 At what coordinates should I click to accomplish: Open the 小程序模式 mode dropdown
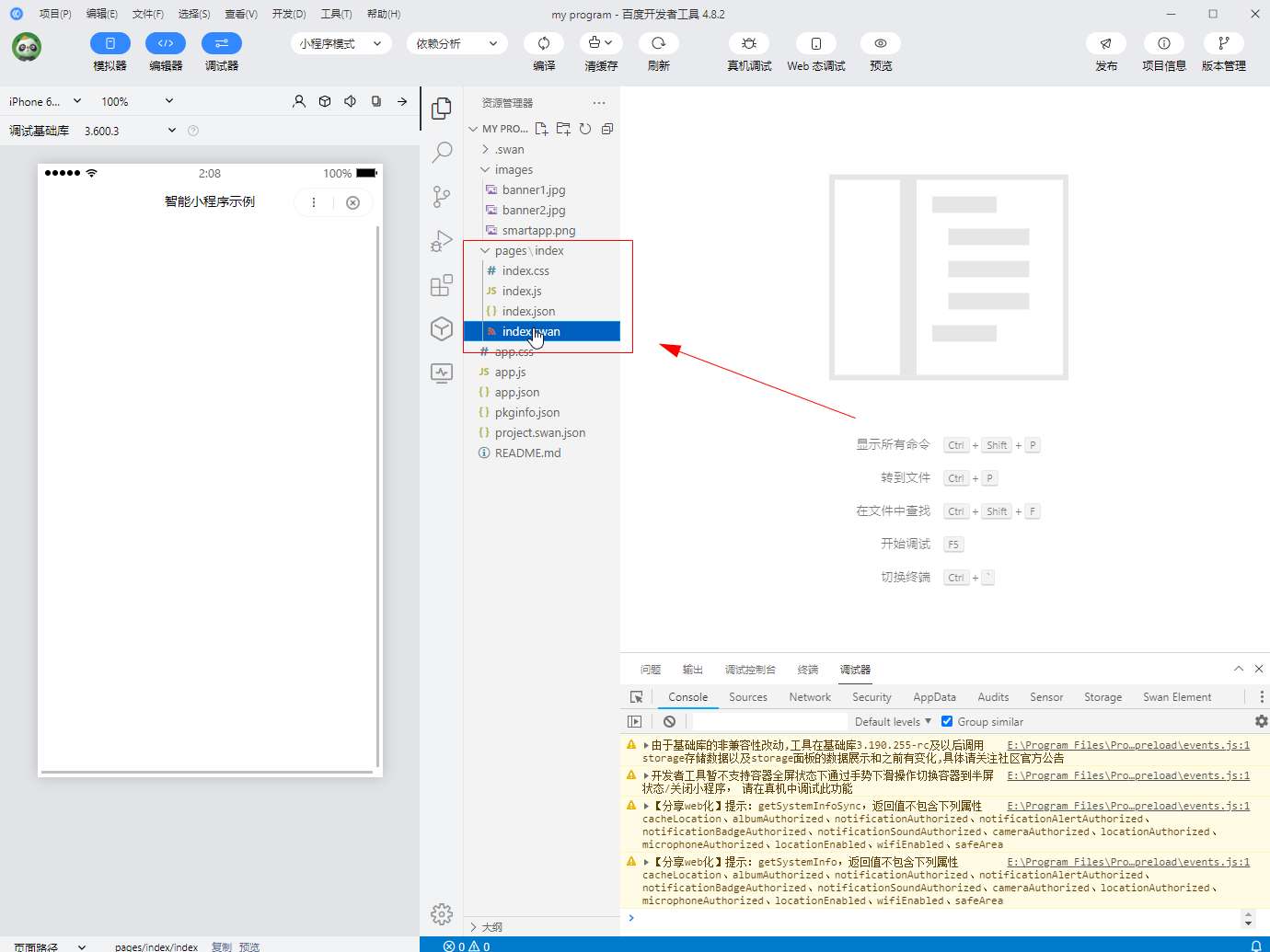click(x=341, y=43)
